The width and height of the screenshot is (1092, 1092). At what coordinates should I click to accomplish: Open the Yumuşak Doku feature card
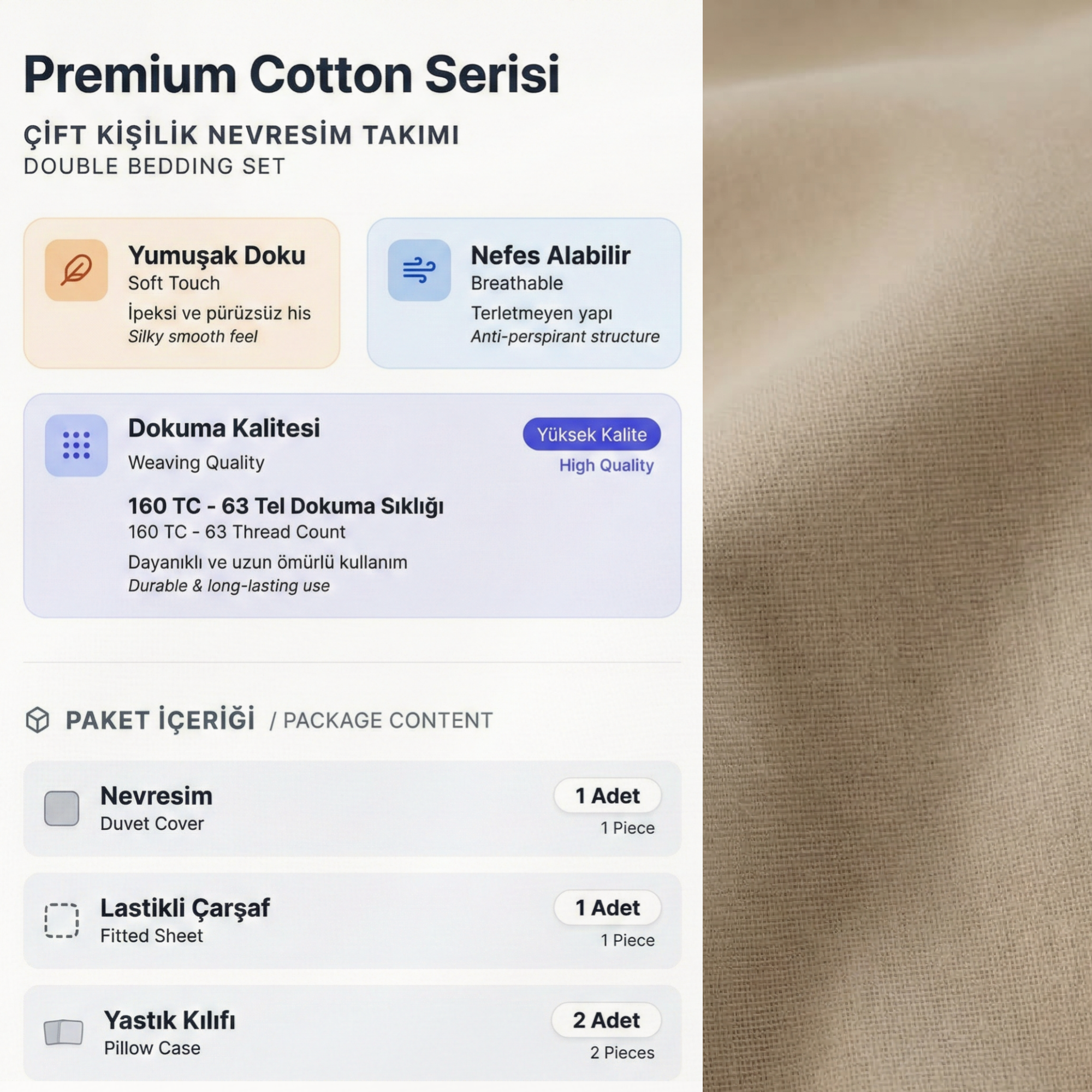181,293
